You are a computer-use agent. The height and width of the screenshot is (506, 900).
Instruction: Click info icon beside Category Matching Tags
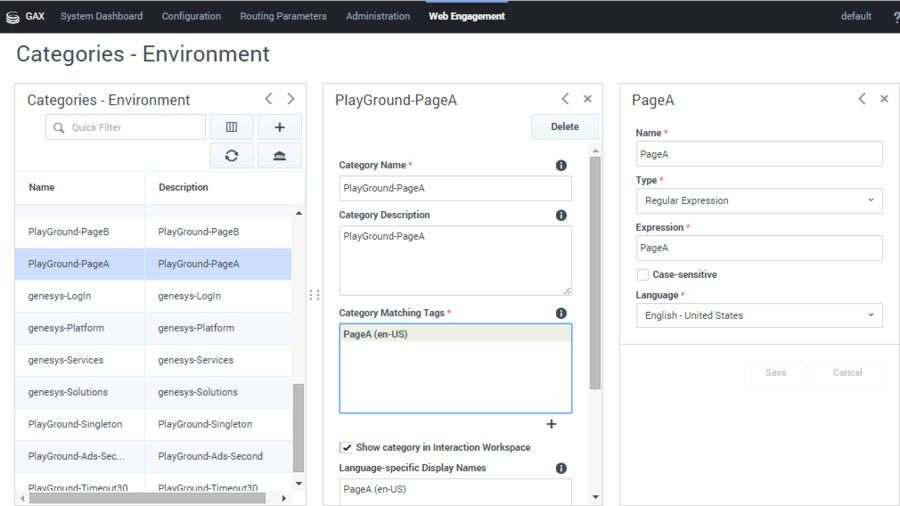click(561, 313)
